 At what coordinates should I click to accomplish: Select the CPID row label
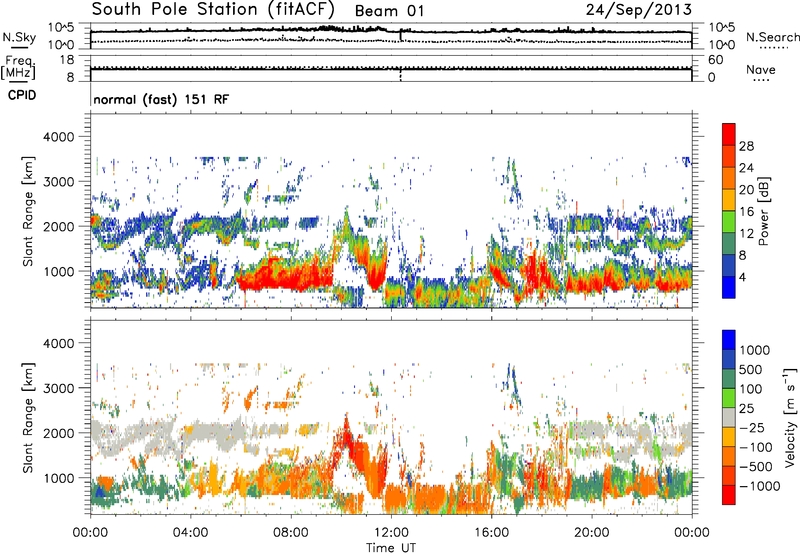22,95
